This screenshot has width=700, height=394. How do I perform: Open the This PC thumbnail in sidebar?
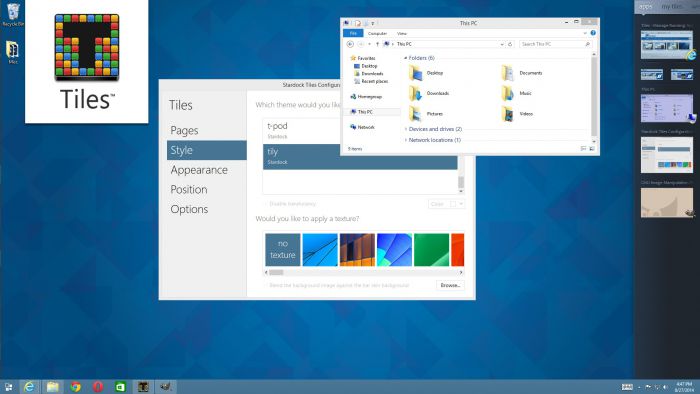point(667,108)
